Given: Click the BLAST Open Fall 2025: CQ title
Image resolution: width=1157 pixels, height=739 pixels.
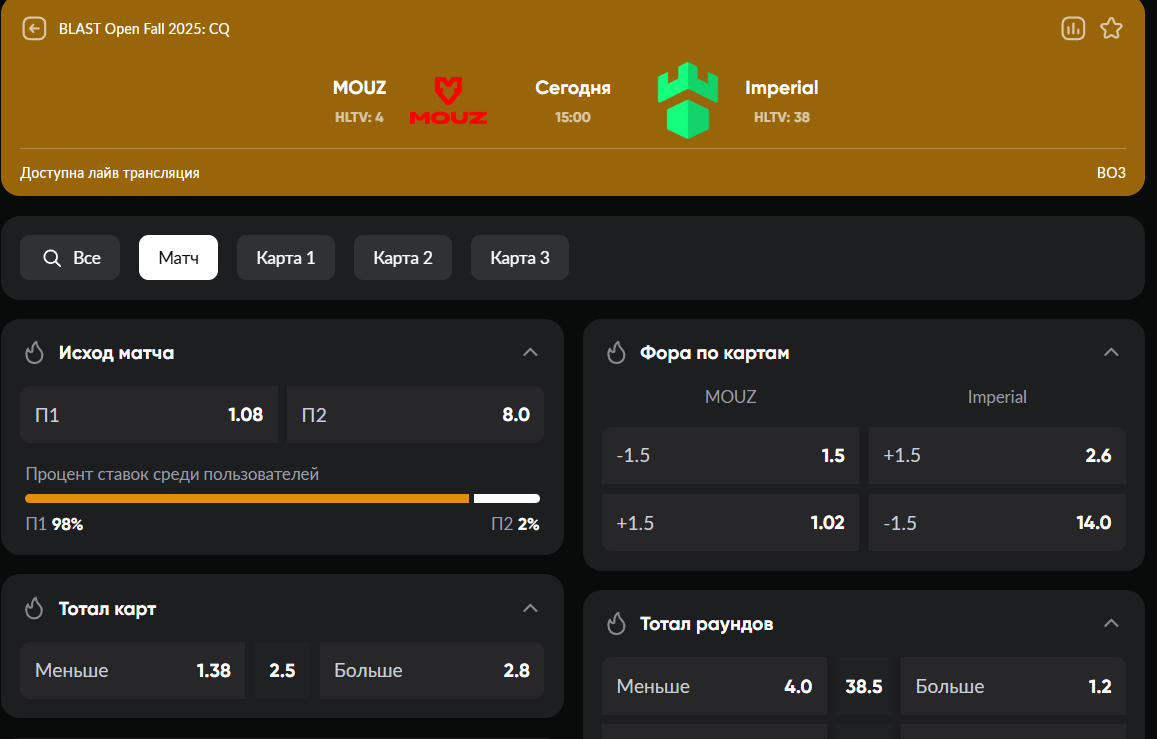Looking at the screenshot, I should (x=145, y=29).
